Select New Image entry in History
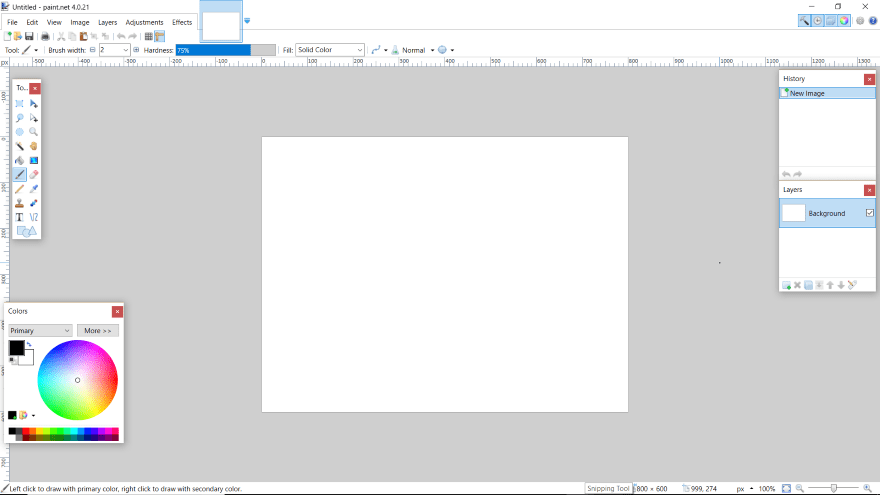 click(x=807, y=93)
